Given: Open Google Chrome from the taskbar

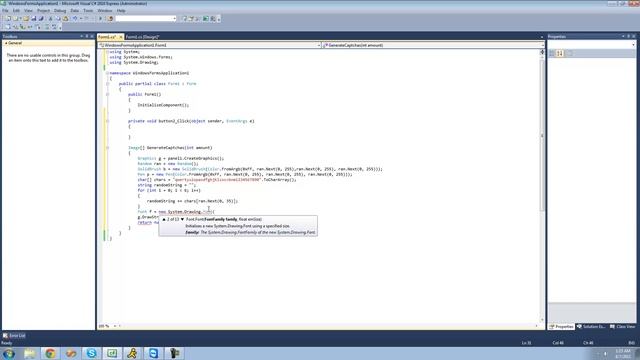Looking at the screenshot, I should pos(50,353).
